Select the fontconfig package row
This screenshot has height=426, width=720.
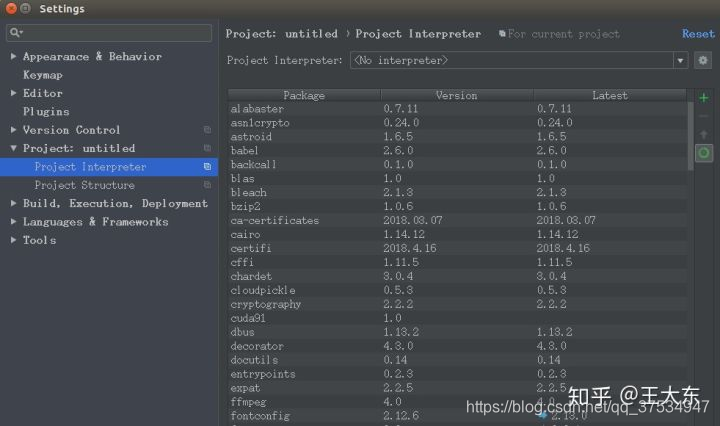tap(457, 416)
